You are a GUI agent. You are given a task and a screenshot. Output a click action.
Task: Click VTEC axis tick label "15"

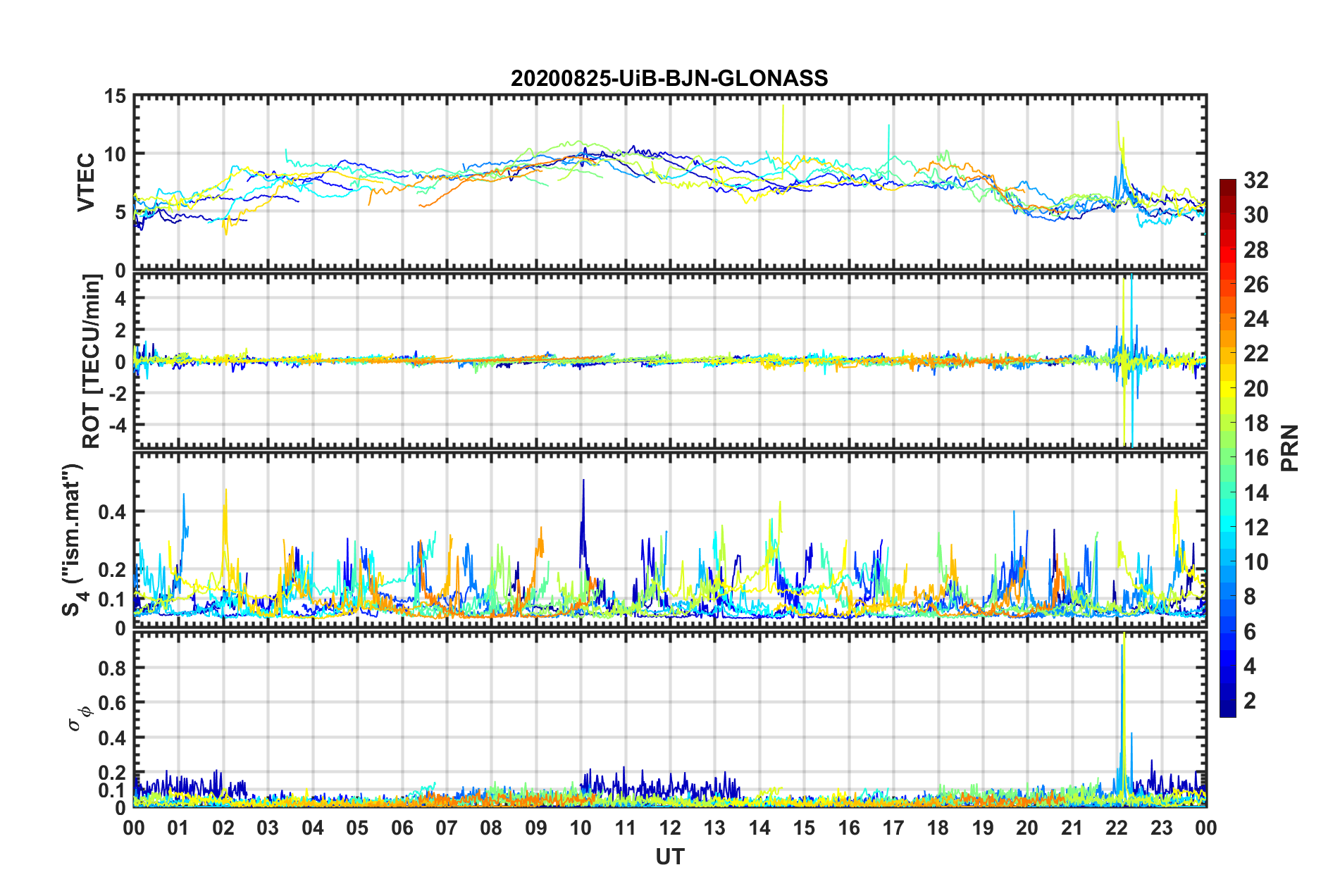pos(115,96)
